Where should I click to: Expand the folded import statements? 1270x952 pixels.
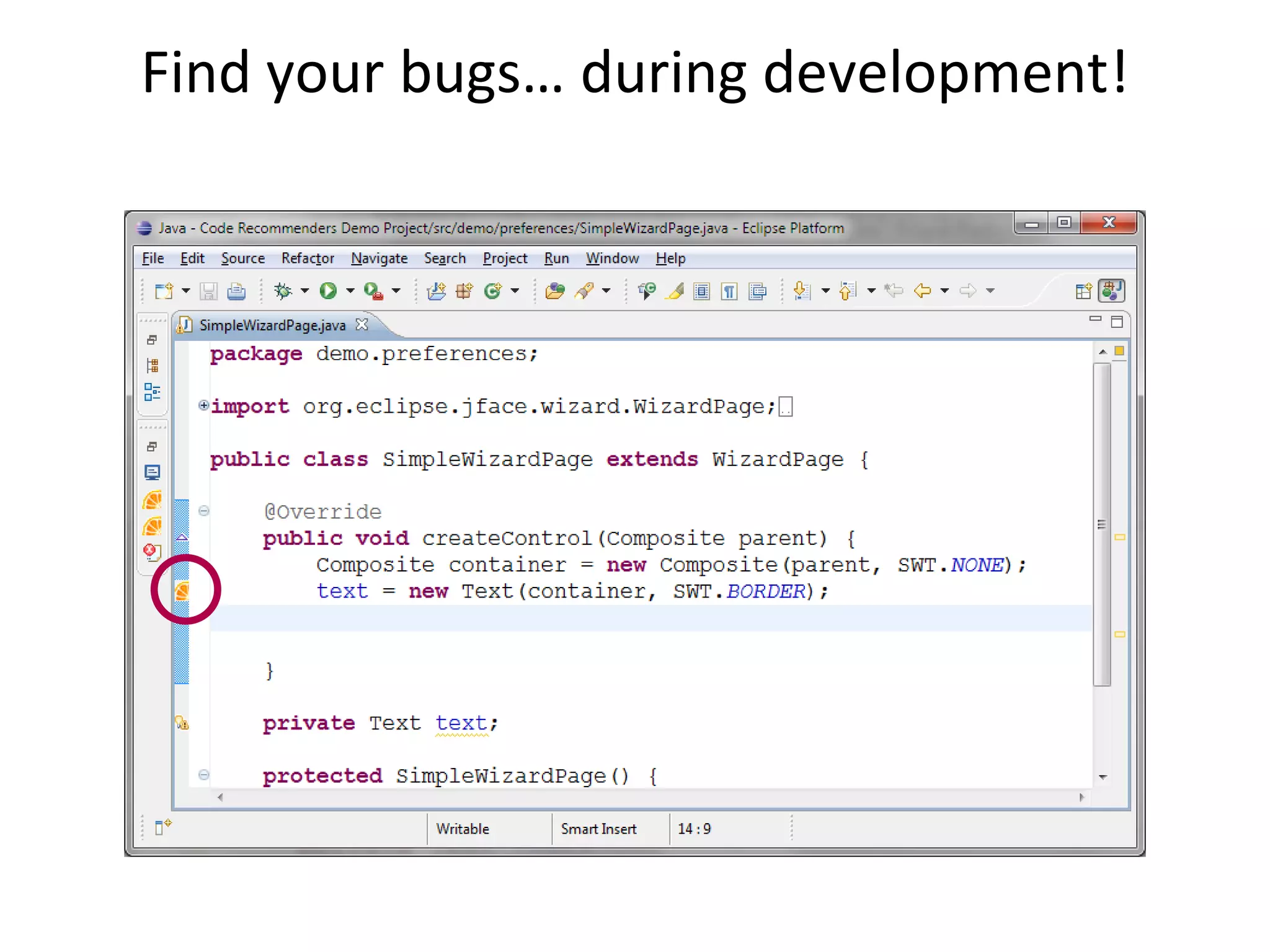click(x=203, y=405)
